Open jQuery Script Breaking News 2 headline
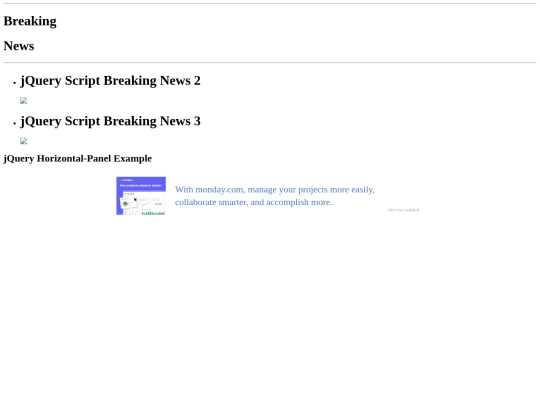The image size is (540, 405). (x=111, y=81)
